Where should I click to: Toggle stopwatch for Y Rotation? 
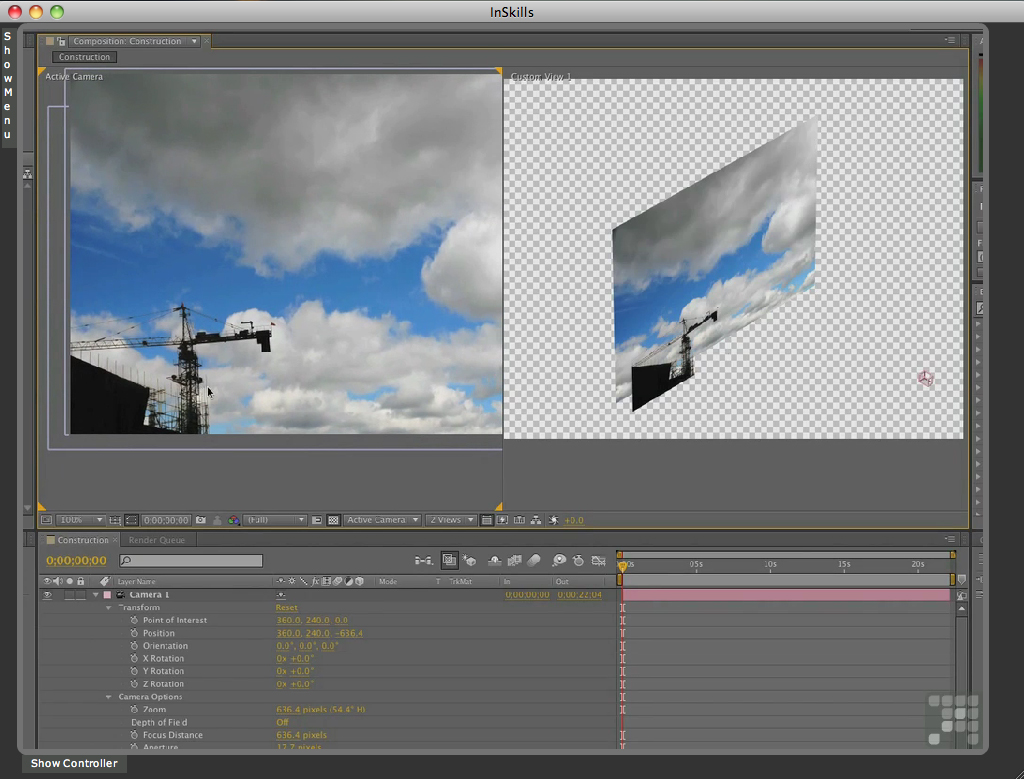pyautogui.click(x=134, y=671)
